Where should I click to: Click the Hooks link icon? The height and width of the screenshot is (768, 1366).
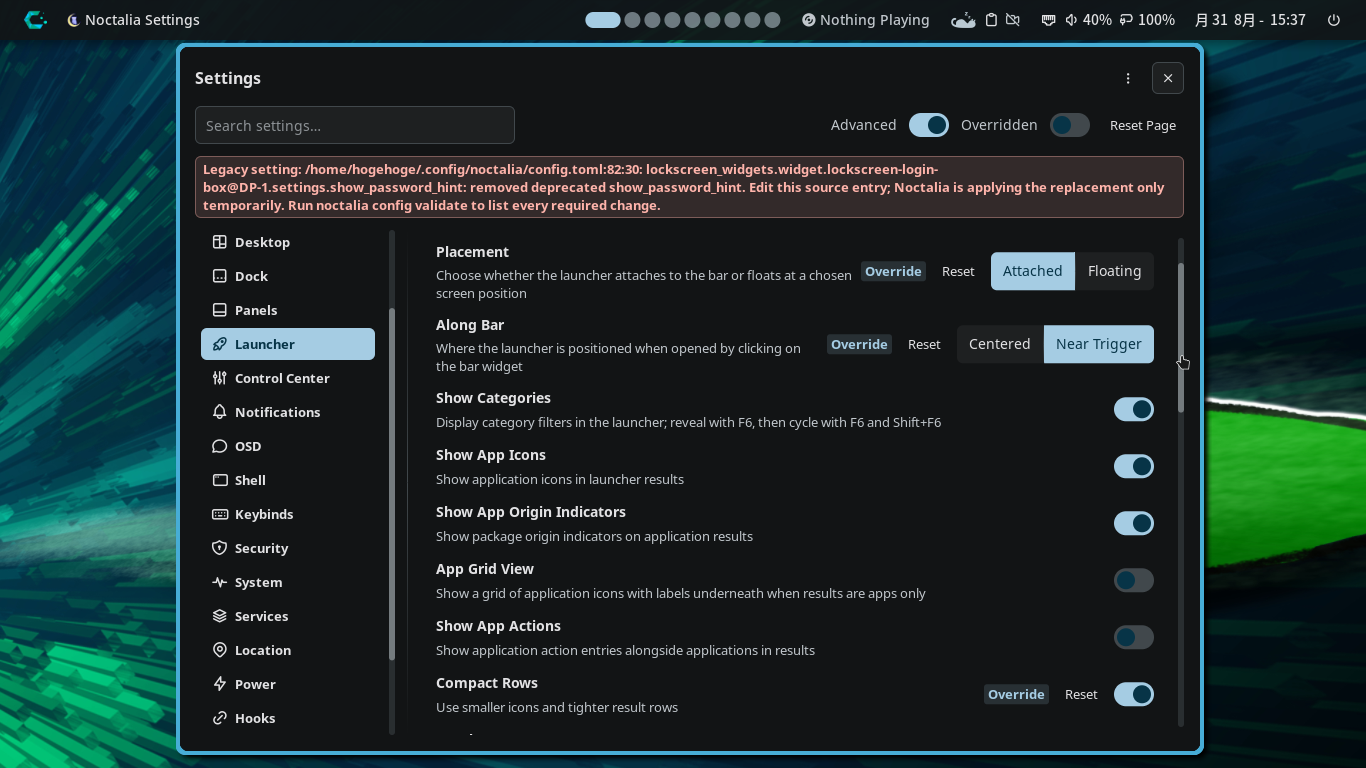coord(220,718)
